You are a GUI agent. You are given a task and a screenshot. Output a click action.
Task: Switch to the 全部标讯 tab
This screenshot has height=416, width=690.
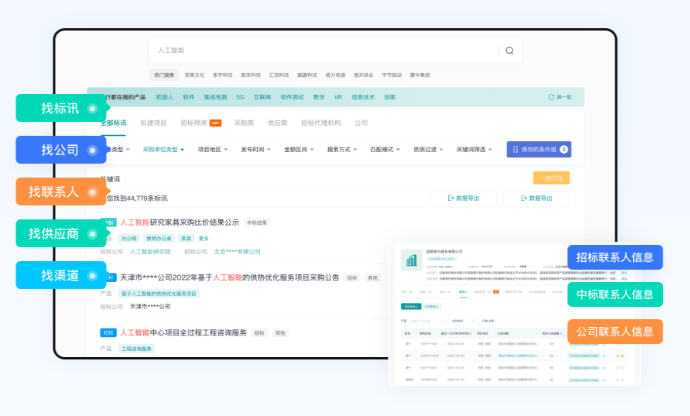pyautogui.click(x=114, y=123)
